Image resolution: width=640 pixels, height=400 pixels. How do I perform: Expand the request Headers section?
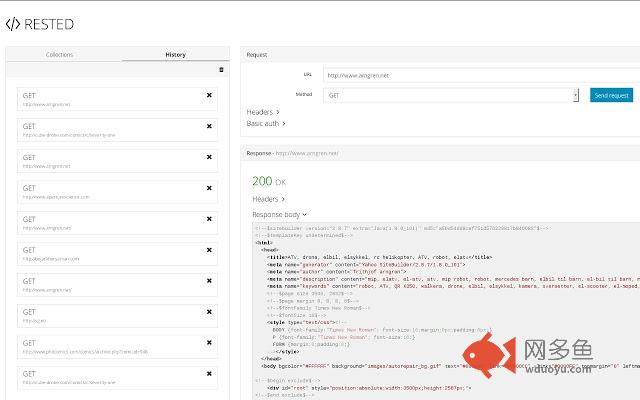point(263,112)
